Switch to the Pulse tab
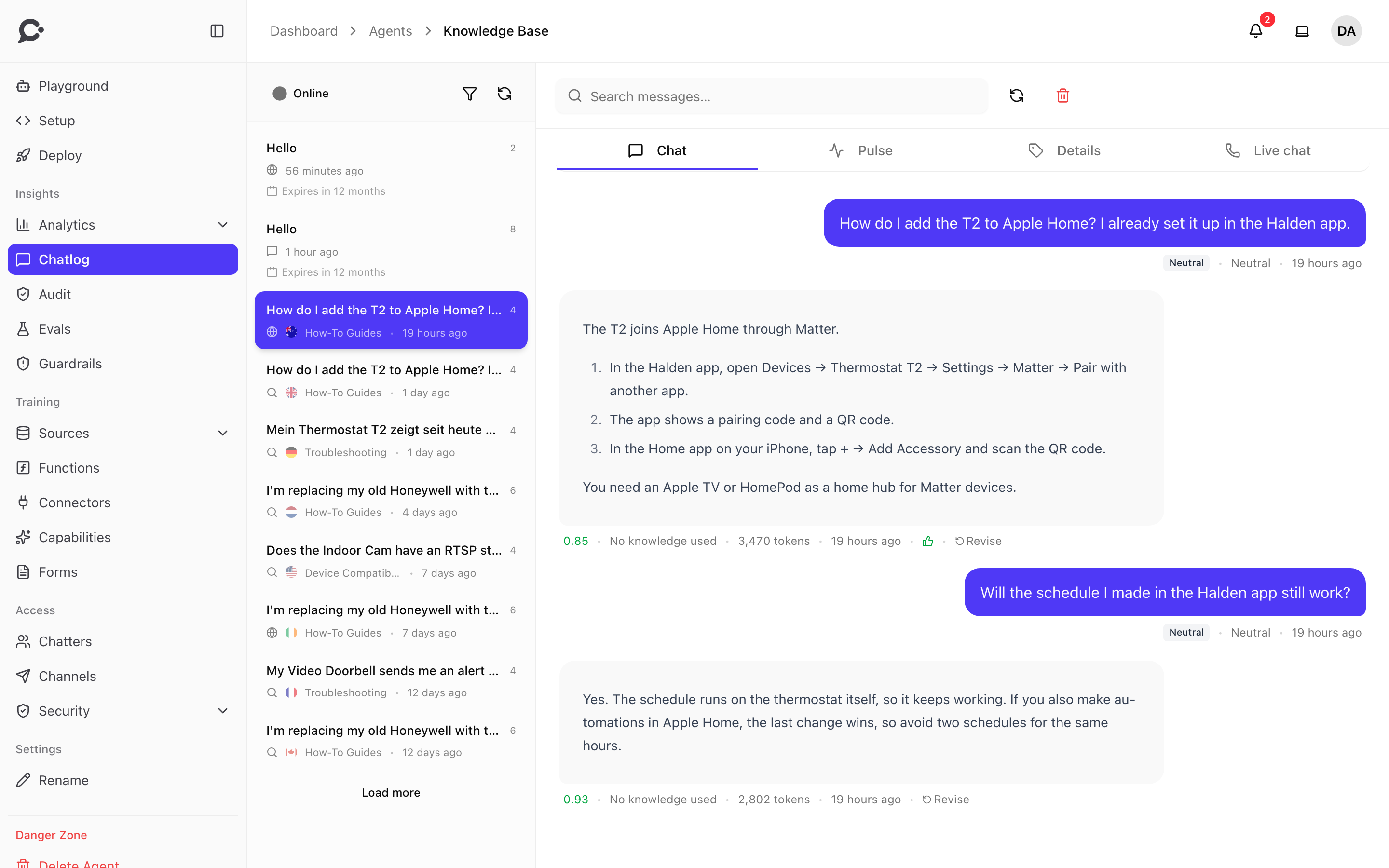Image resolution: width=1389 pixels, height=868 pixels. [860, 151]
